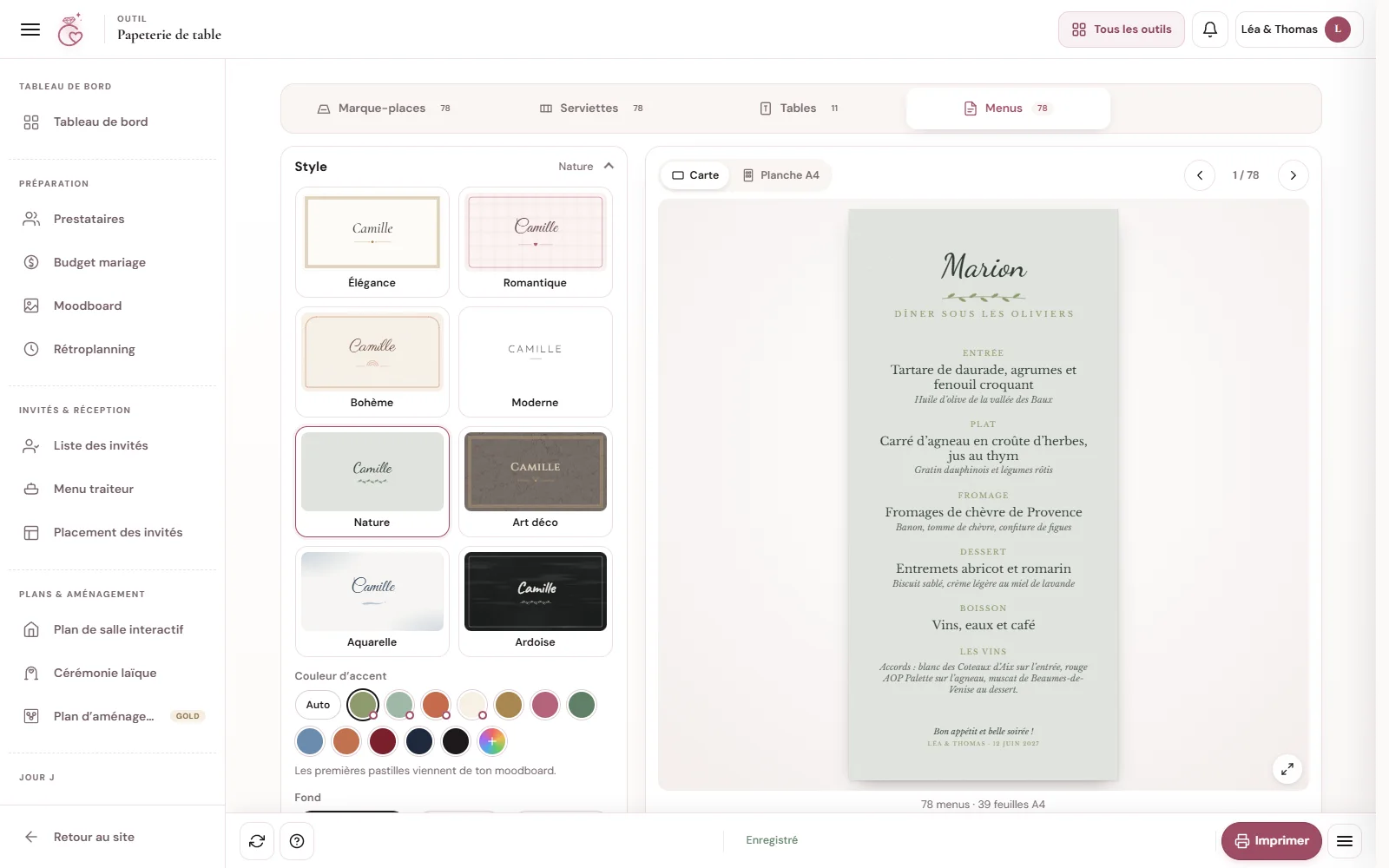
Task: Open Budget mariage in the sidebar
Action: click(x=113, y=262)
